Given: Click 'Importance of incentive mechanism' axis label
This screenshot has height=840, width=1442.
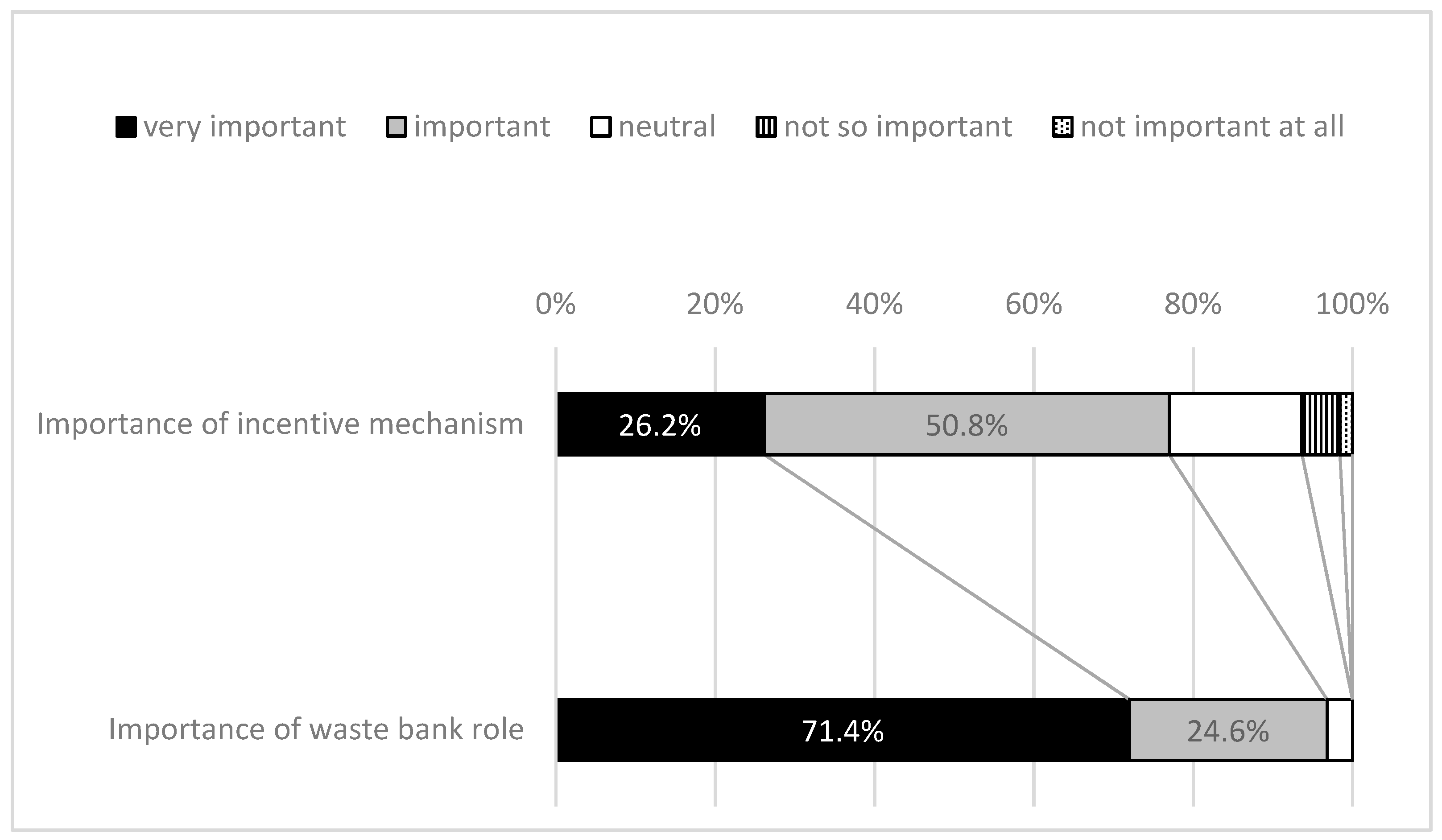Looking at the screenshot, I should [x=280, y=424].
